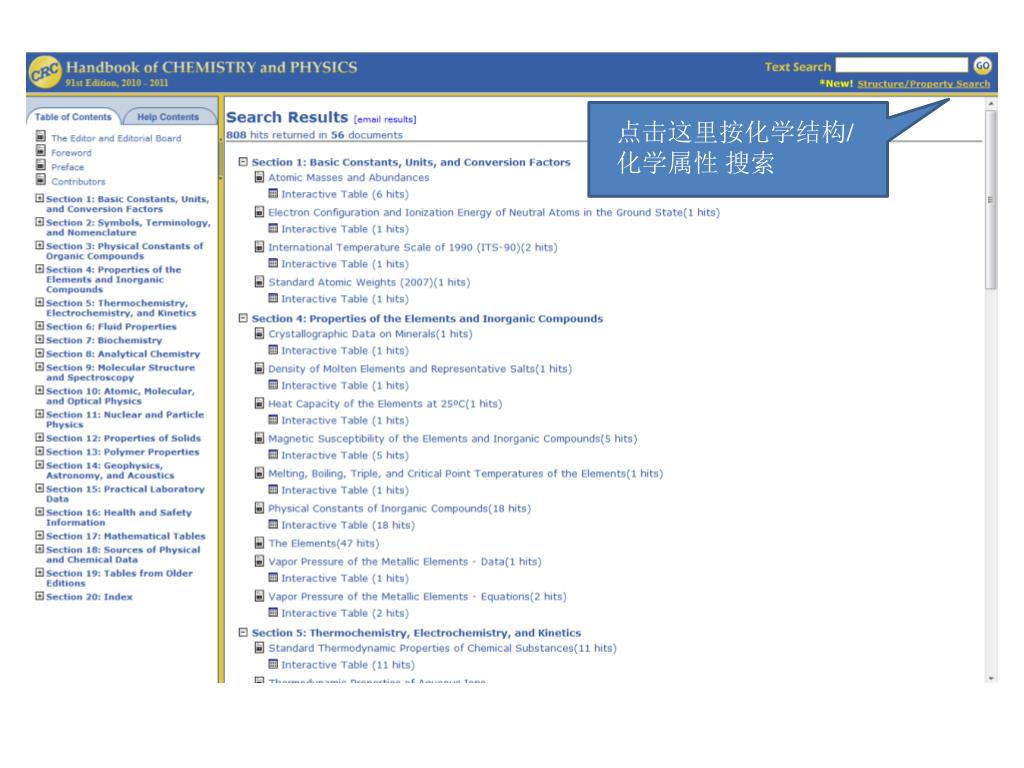1024x768 pixels.
Task: Click the Text Search input field
Action: (902, 65)
